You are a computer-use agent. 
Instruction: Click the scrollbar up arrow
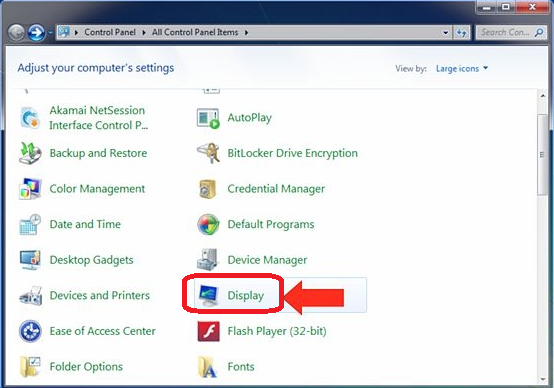click(543, 96)
